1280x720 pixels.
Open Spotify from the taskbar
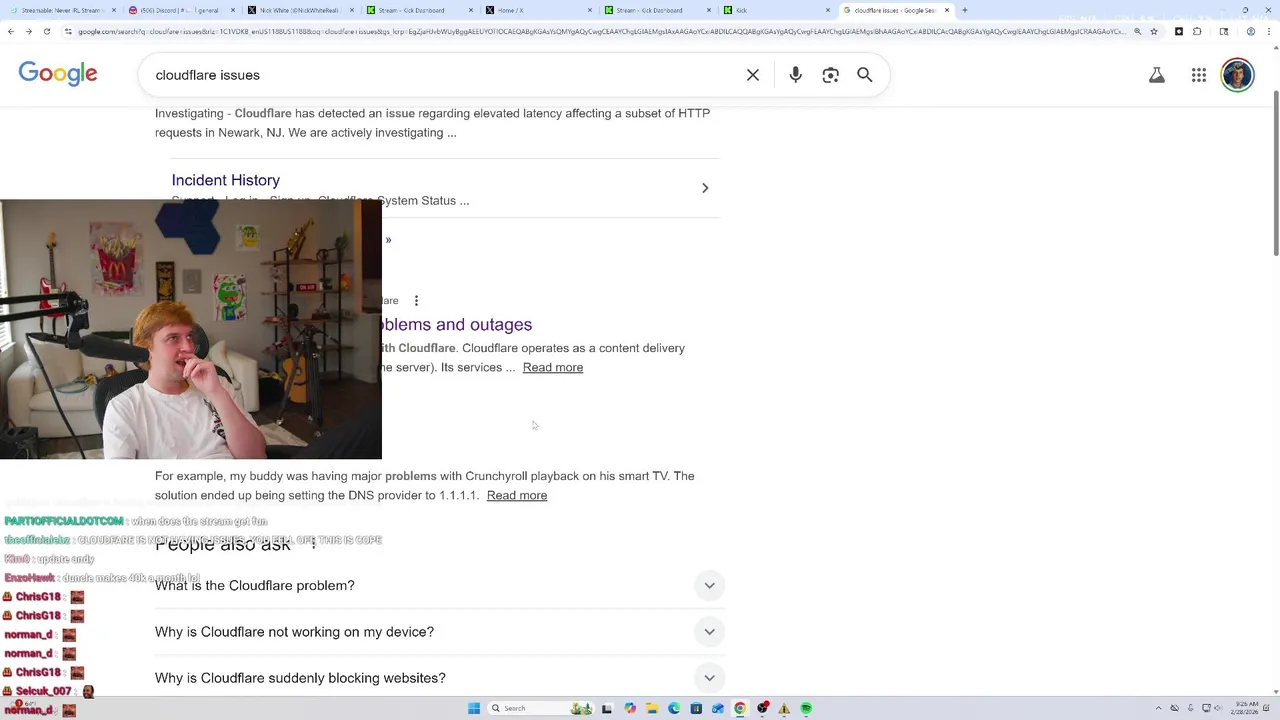(x=806, y=708)
